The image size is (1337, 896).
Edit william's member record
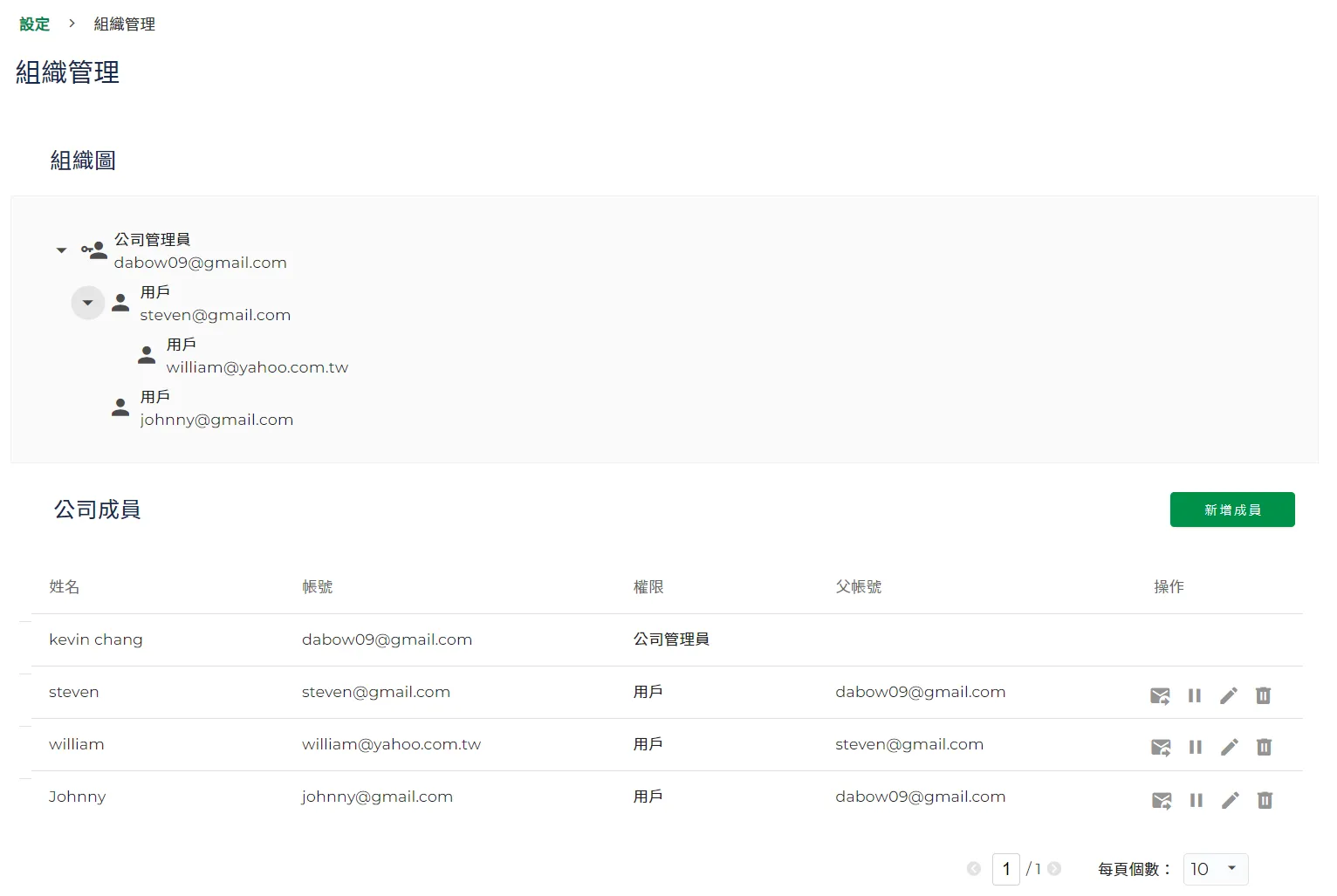tap(1230, 748)
